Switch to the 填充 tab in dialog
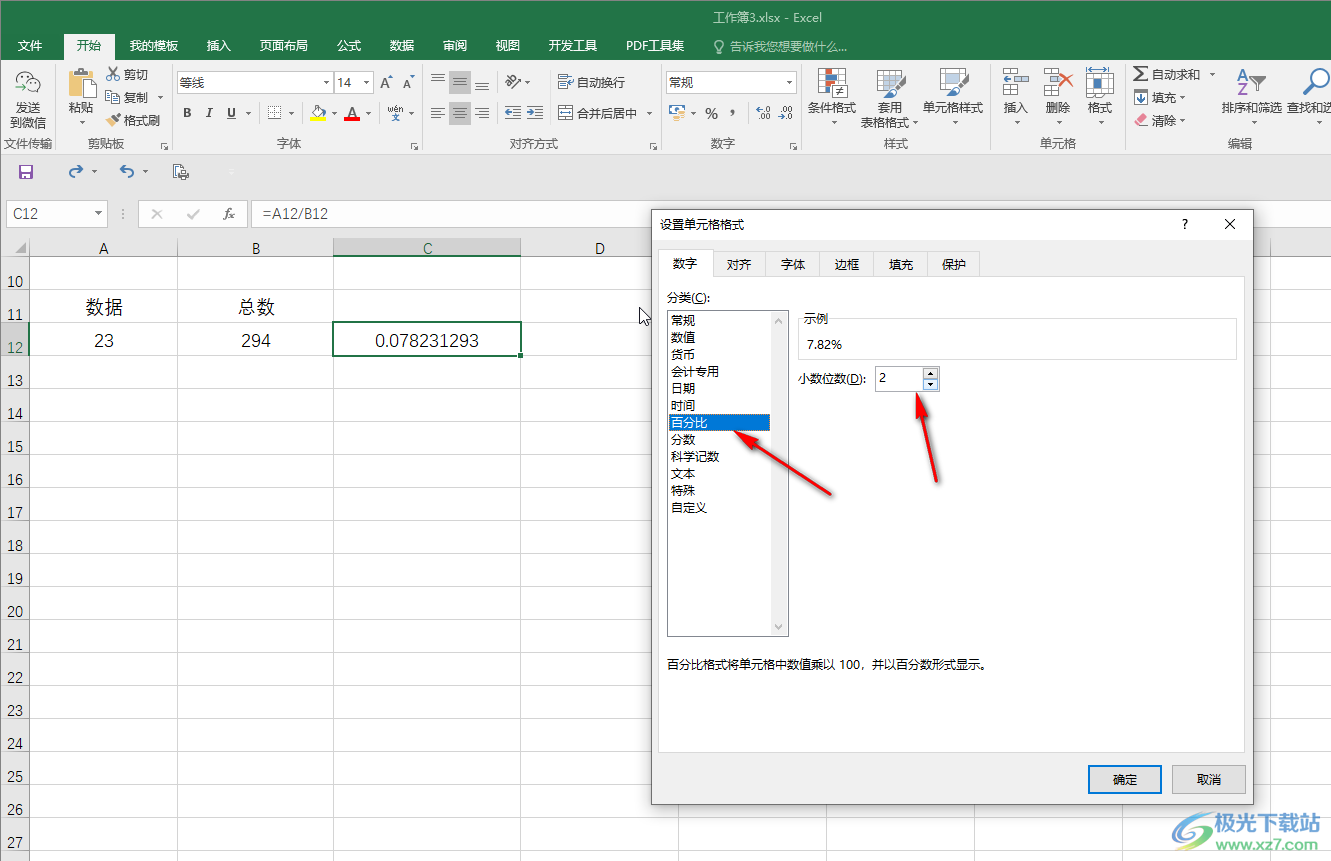Screen dimensions: 1331x861 901,264
